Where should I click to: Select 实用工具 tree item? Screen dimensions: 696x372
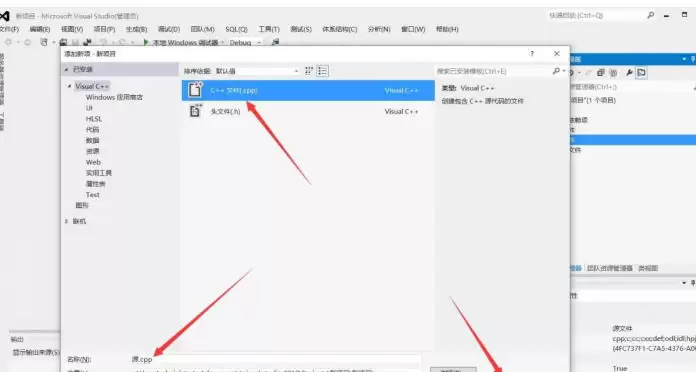pos(99,173)
